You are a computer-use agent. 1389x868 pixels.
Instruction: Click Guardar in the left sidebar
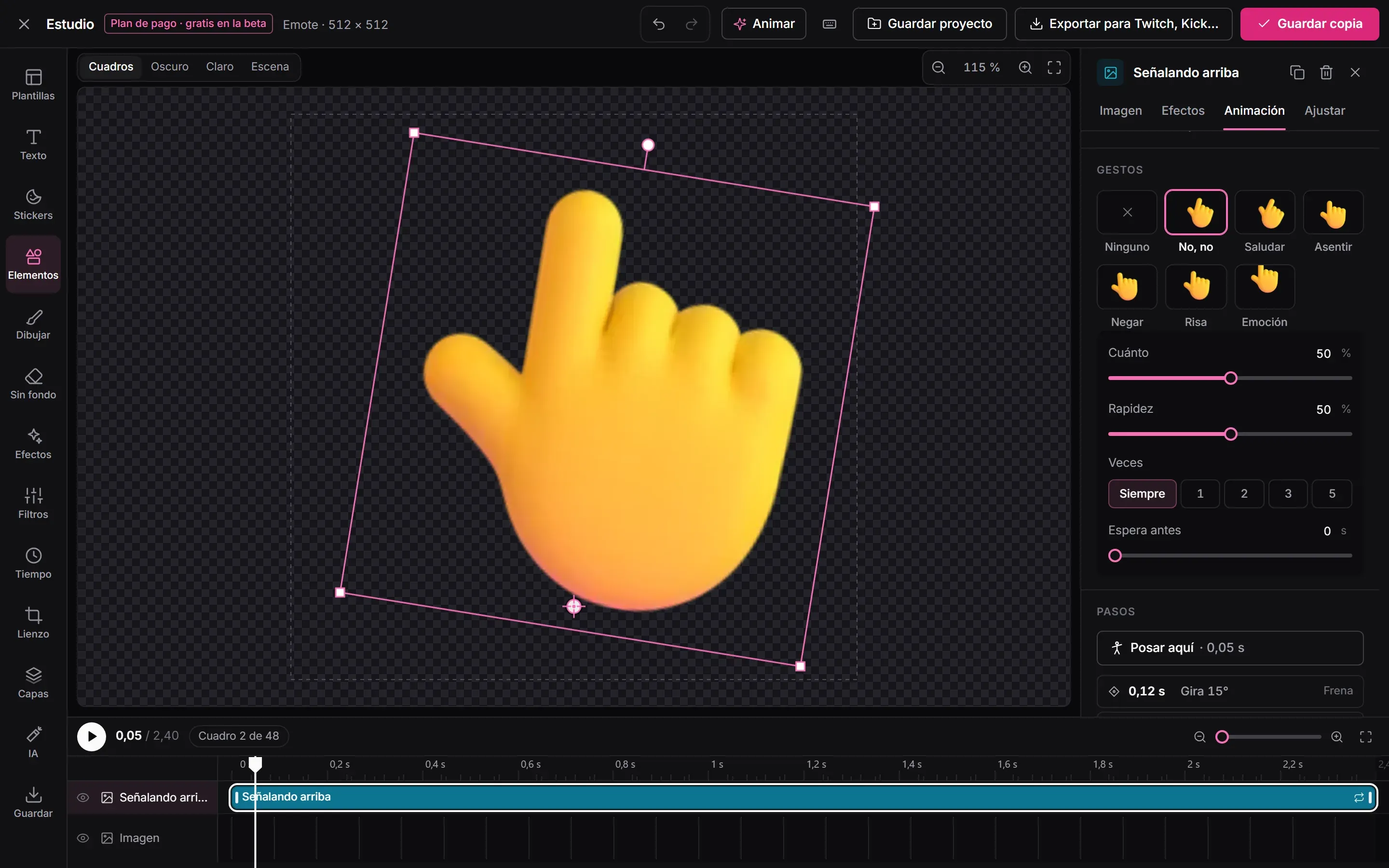pyautogui.click(x=33, y=802)
